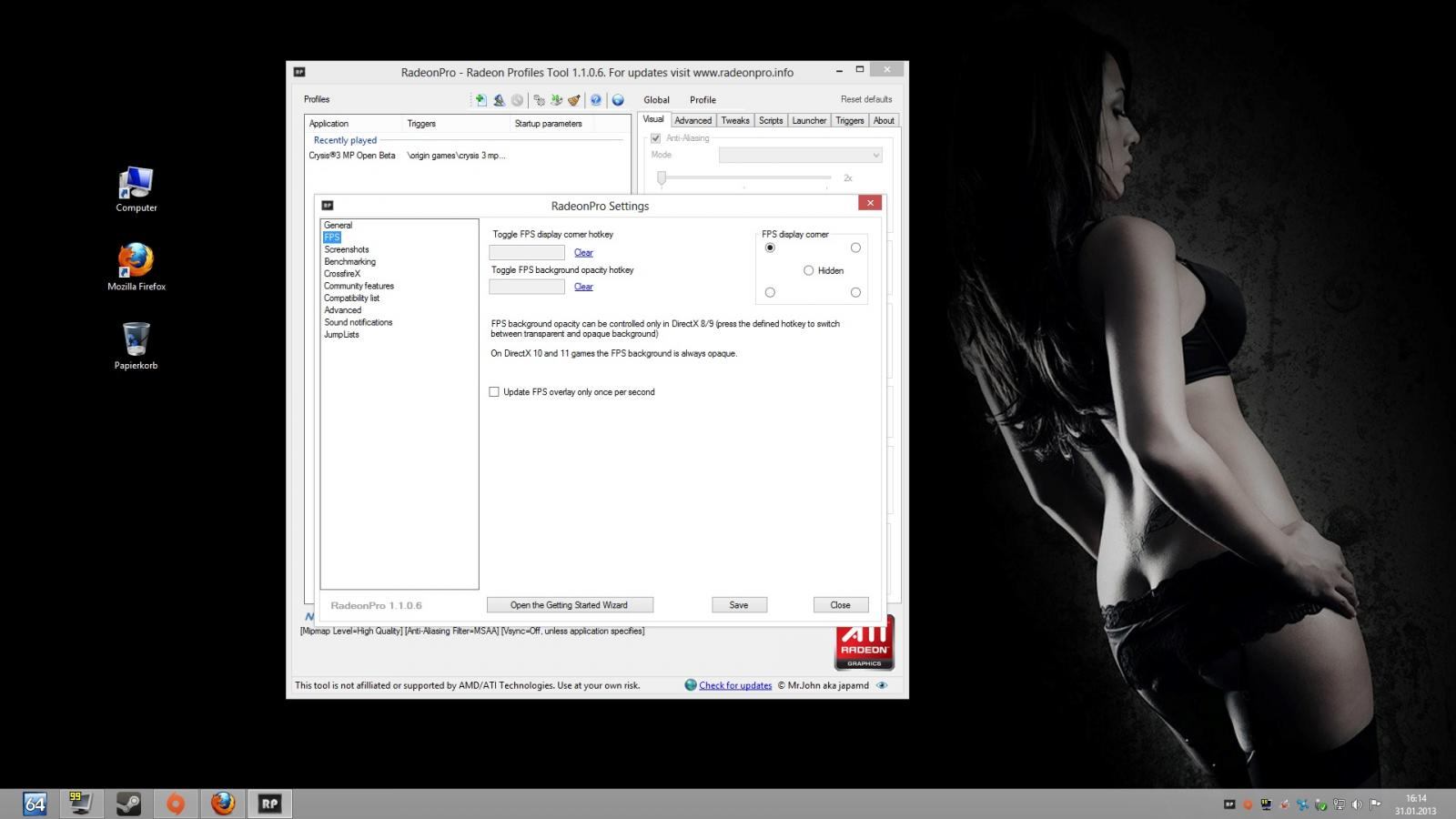Image resolution: width=1456 pixels, height=819 pixels.
Task: Click the anti-aliasing level slider handle
Action: tap(662, 178)
